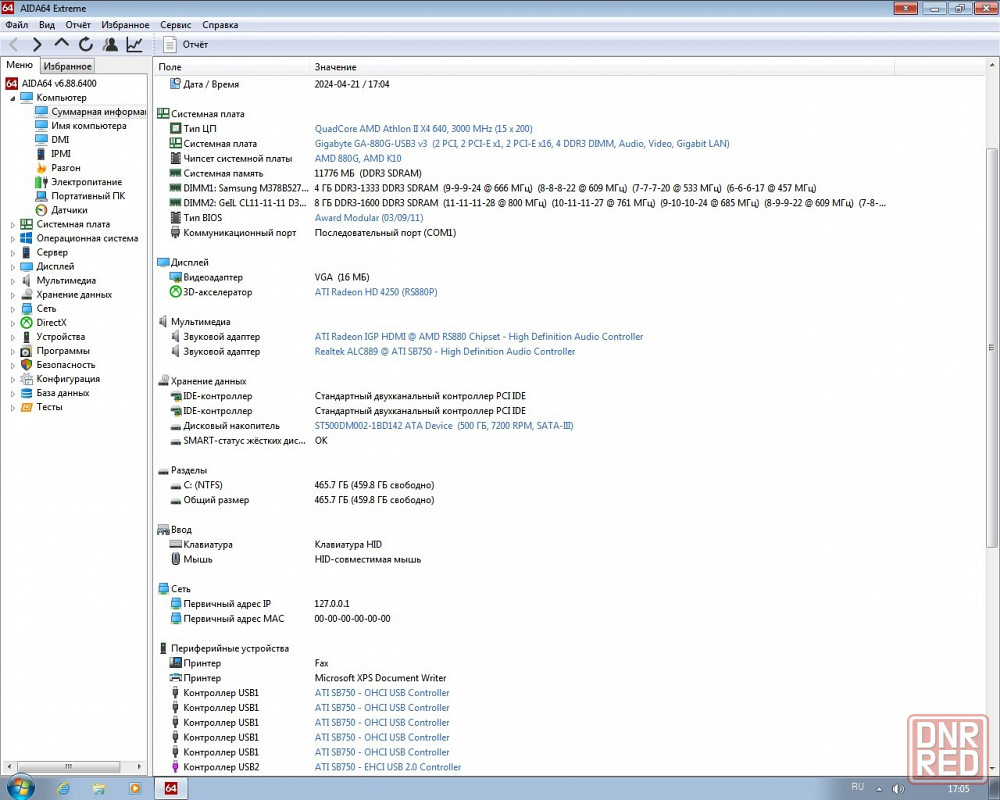The width and height of the screenshot is (1000, 800).
Task: Open the Справка menu
Action: pos(220,25)
